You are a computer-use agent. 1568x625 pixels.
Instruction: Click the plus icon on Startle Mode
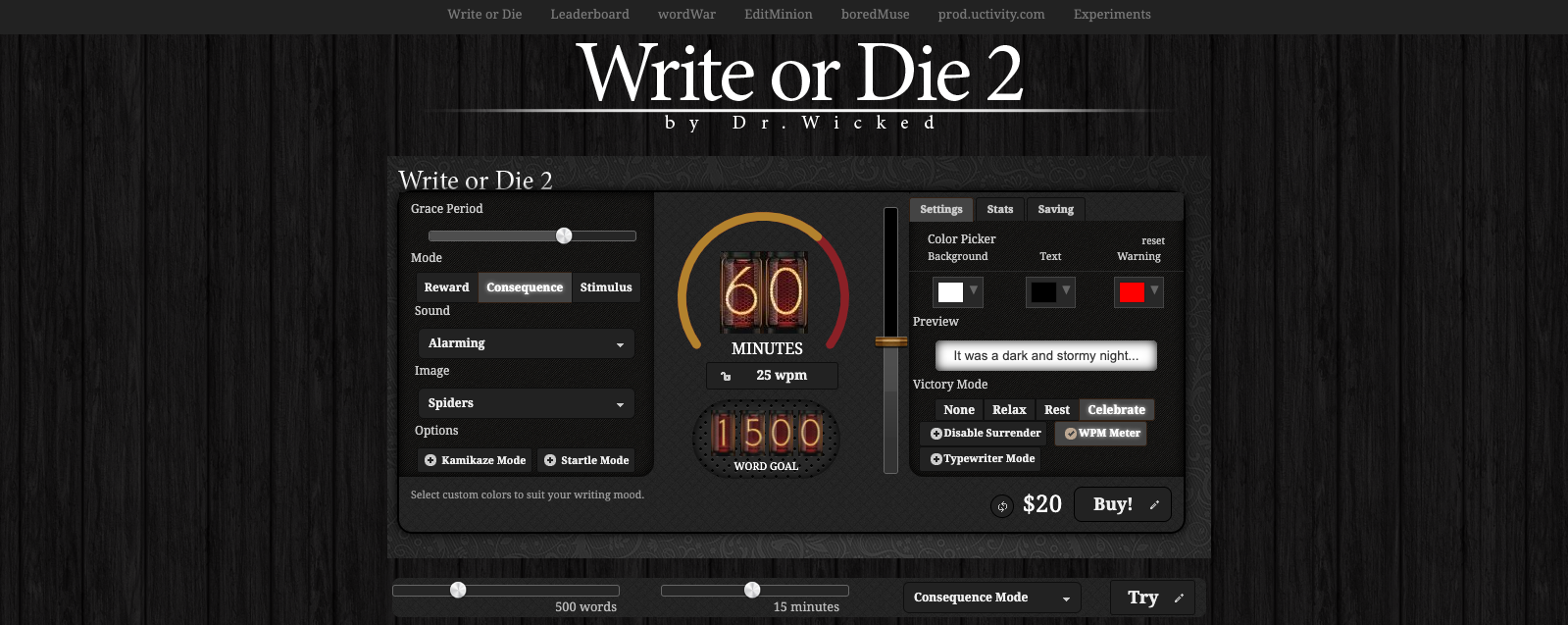(x=550, y=460)
